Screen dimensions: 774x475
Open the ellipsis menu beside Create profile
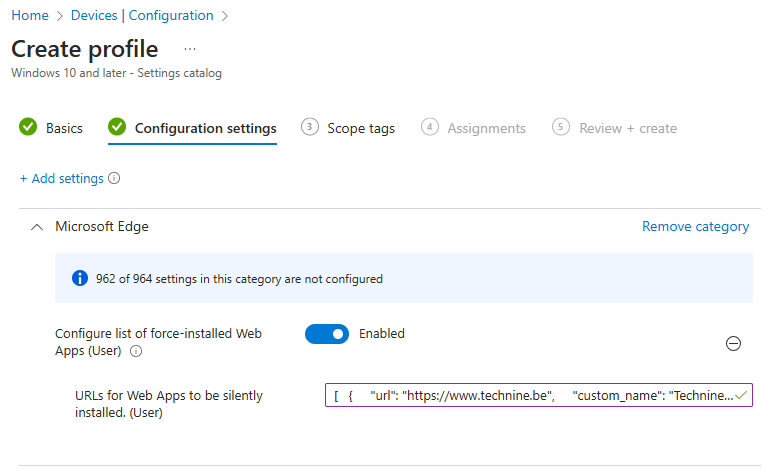coord(190,49)
